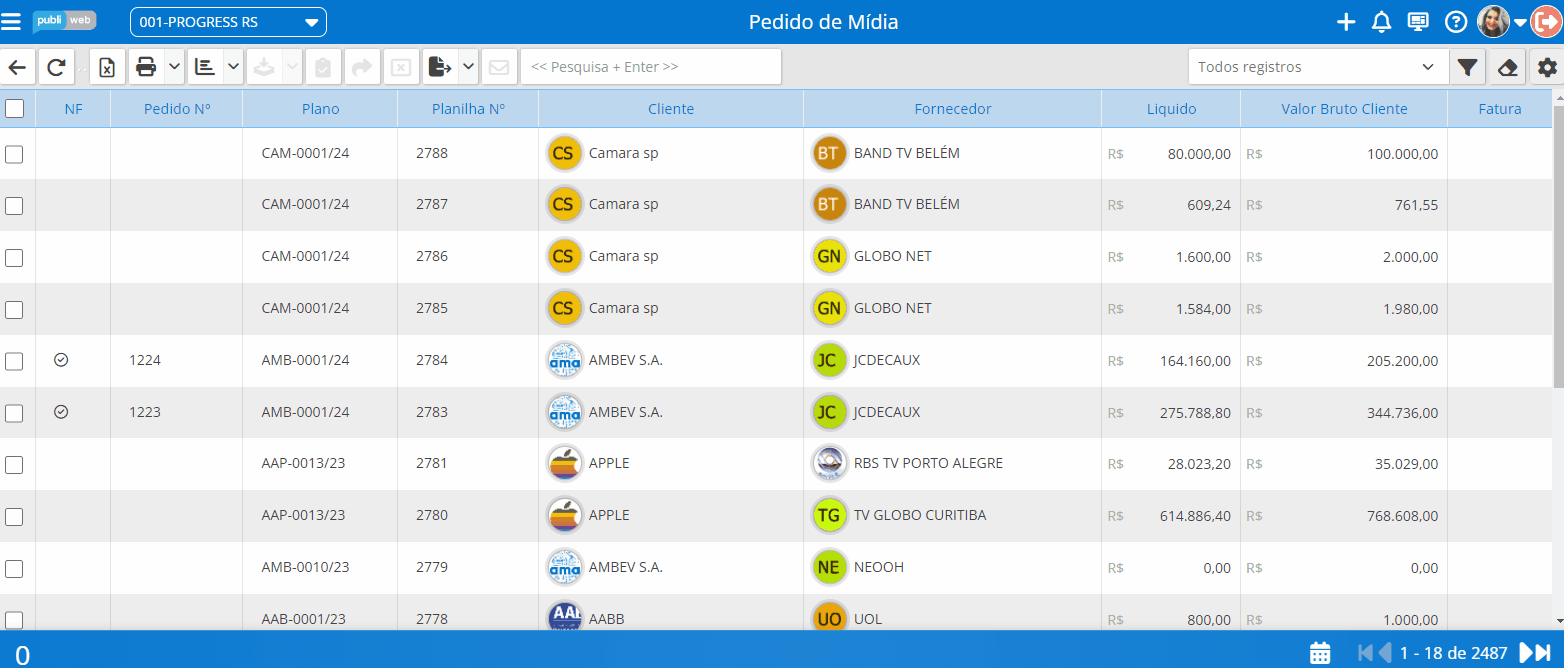
Task: Sort by the Plano column header
Action: 320,109
